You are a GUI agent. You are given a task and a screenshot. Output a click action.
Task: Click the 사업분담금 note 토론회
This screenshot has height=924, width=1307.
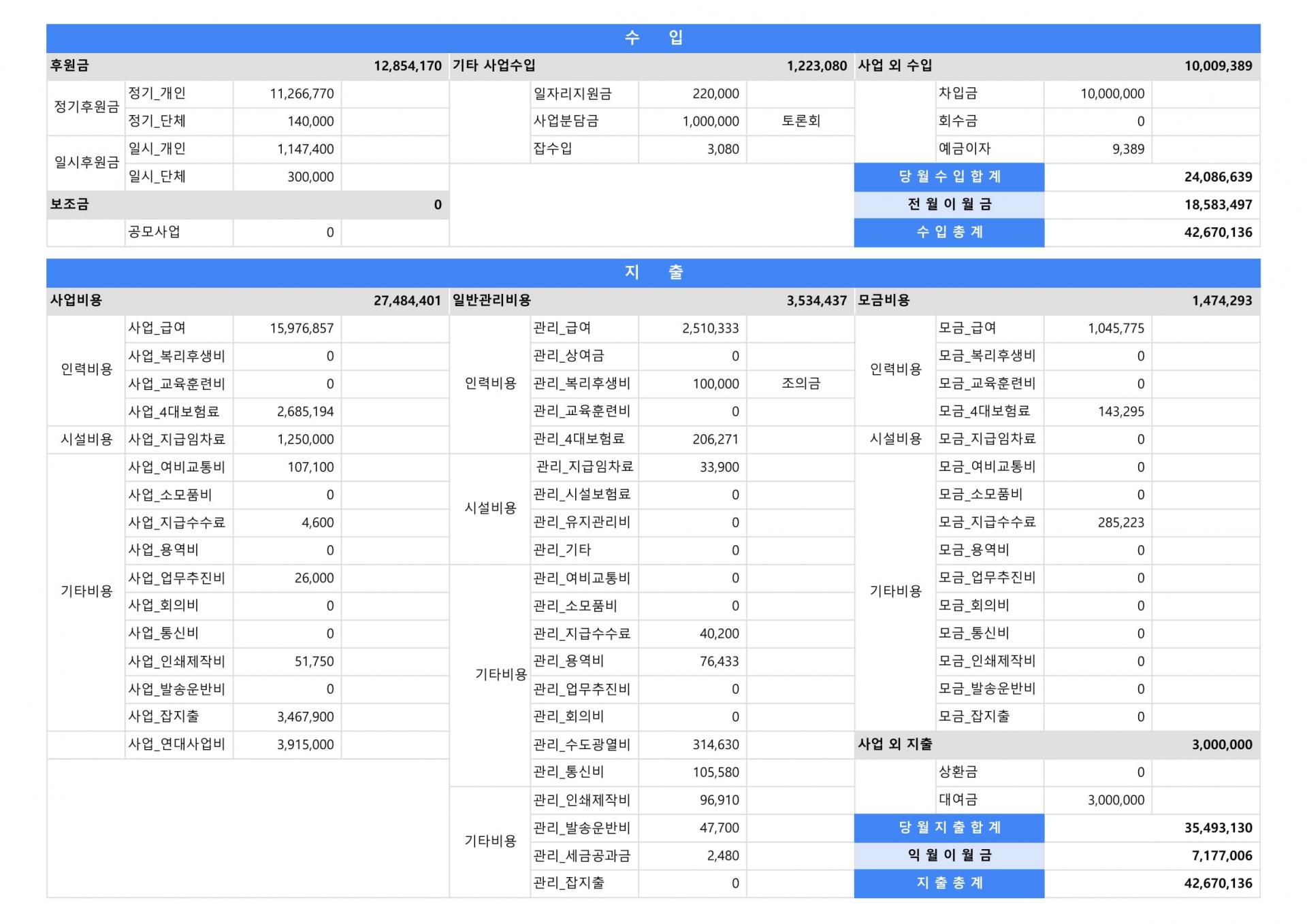click(801, 121)
